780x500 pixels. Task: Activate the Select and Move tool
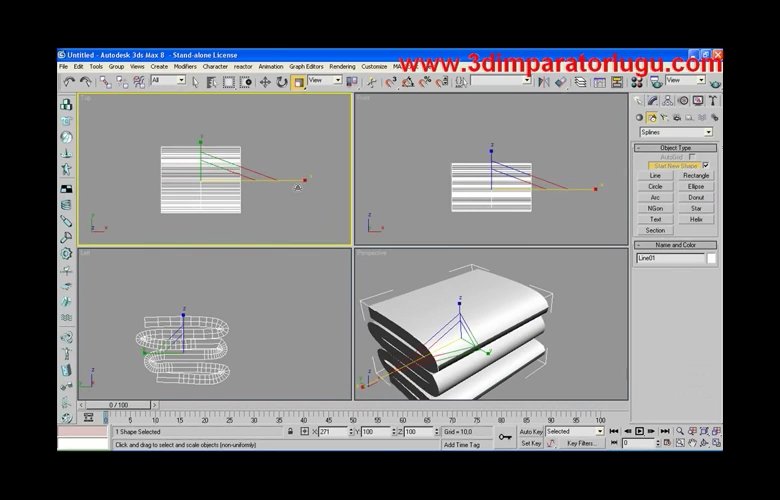tap(265, 82)
